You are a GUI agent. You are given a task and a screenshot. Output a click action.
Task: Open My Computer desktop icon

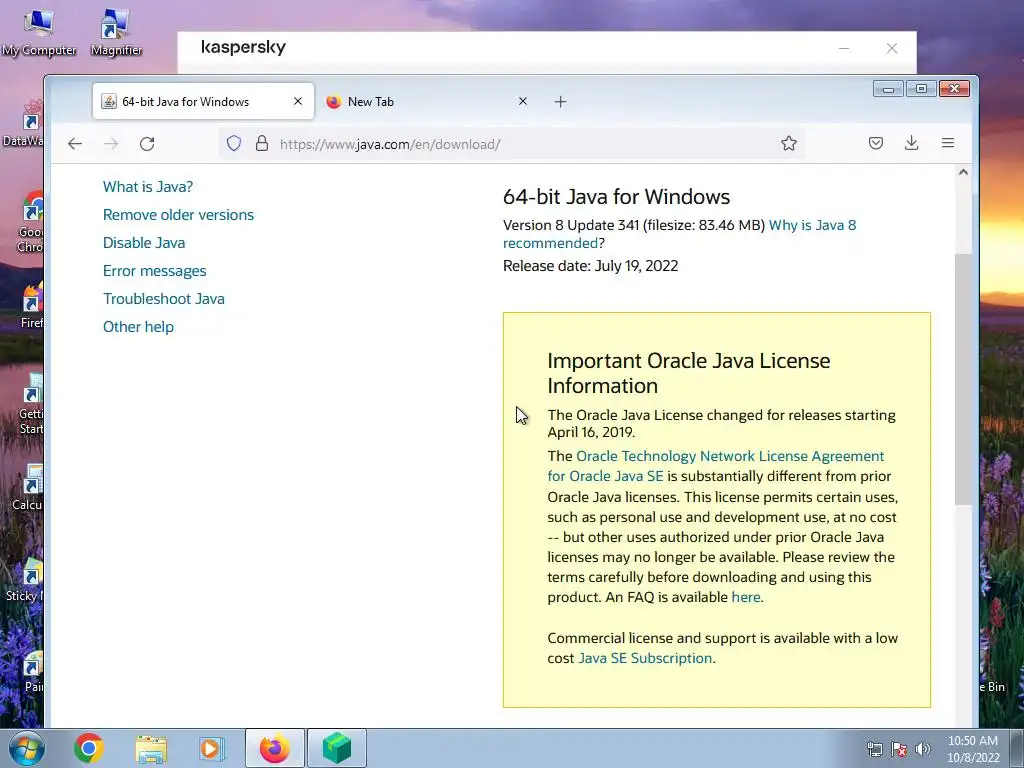pos(39,31)
